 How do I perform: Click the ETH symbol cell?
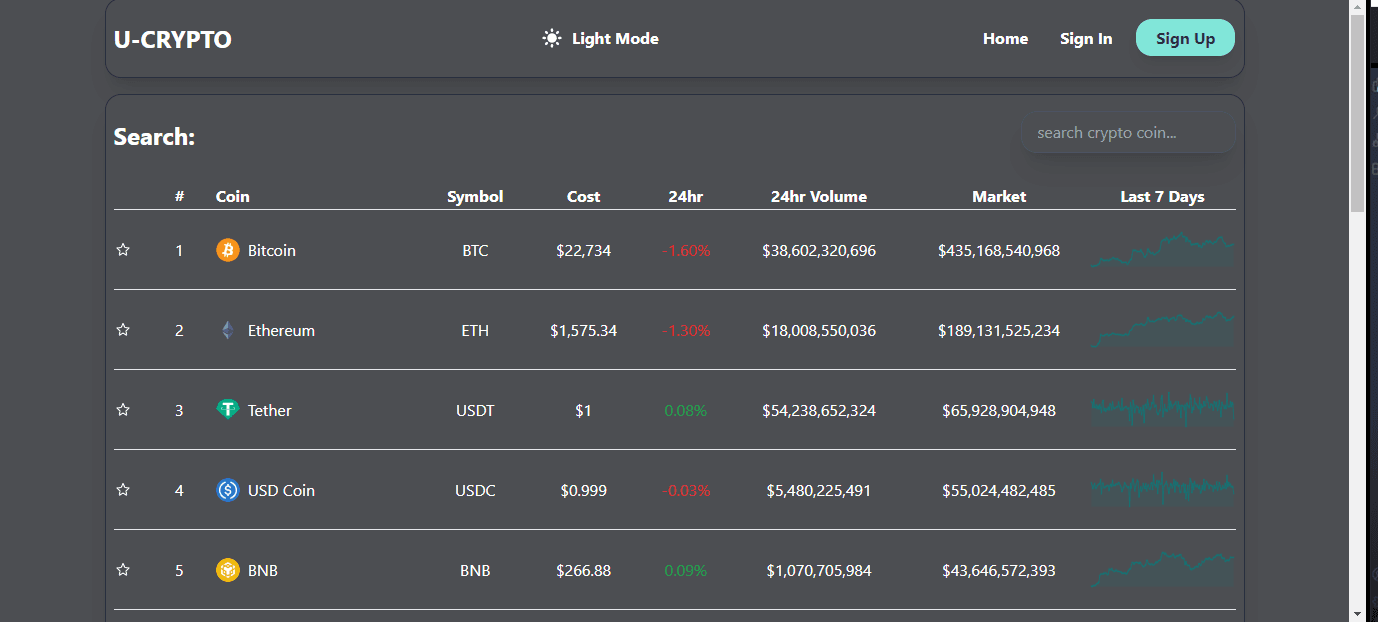click(475, 330)
